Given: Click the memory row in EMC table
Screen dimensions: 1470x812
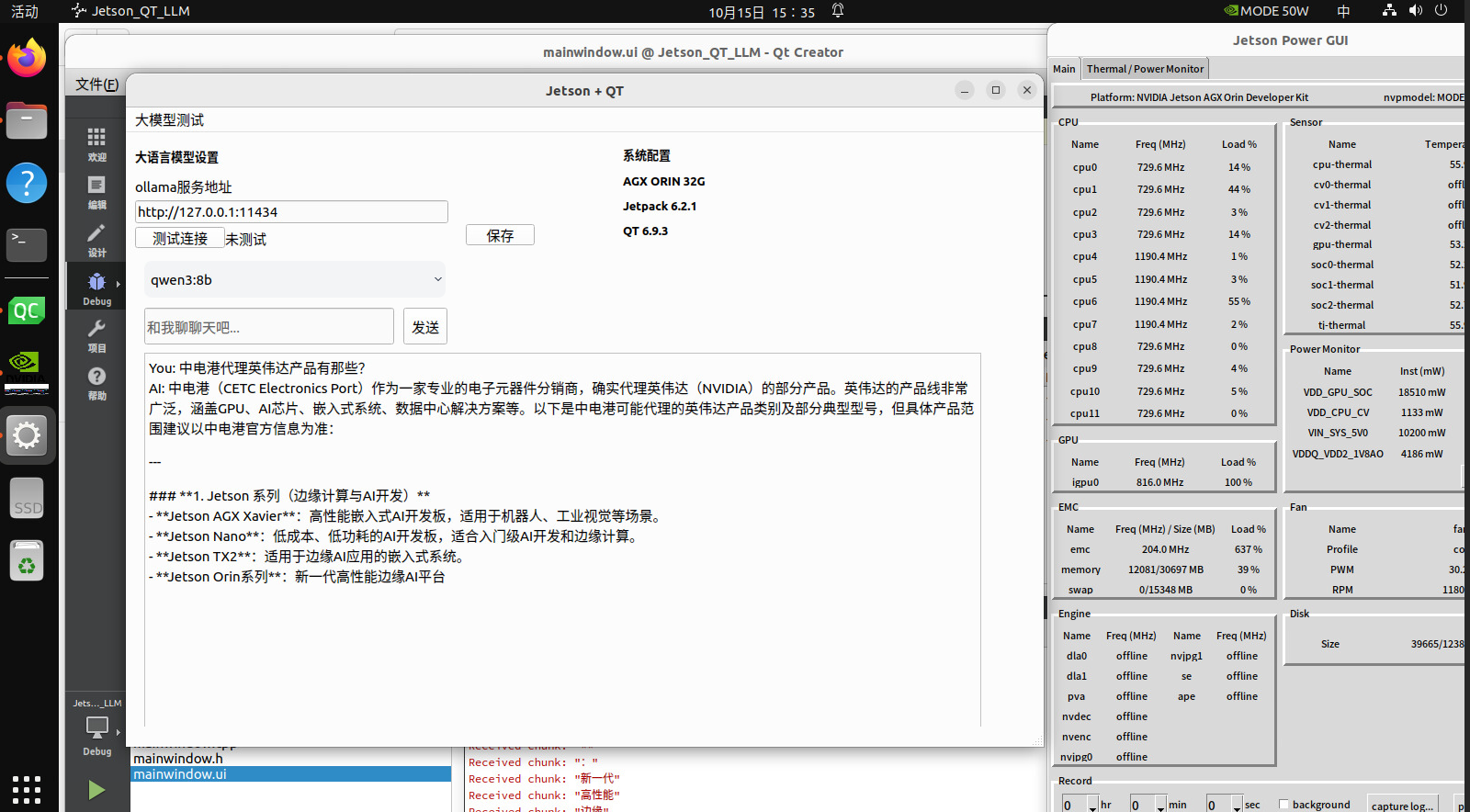Looking at the screenshot, I should tap(1164, 570).
